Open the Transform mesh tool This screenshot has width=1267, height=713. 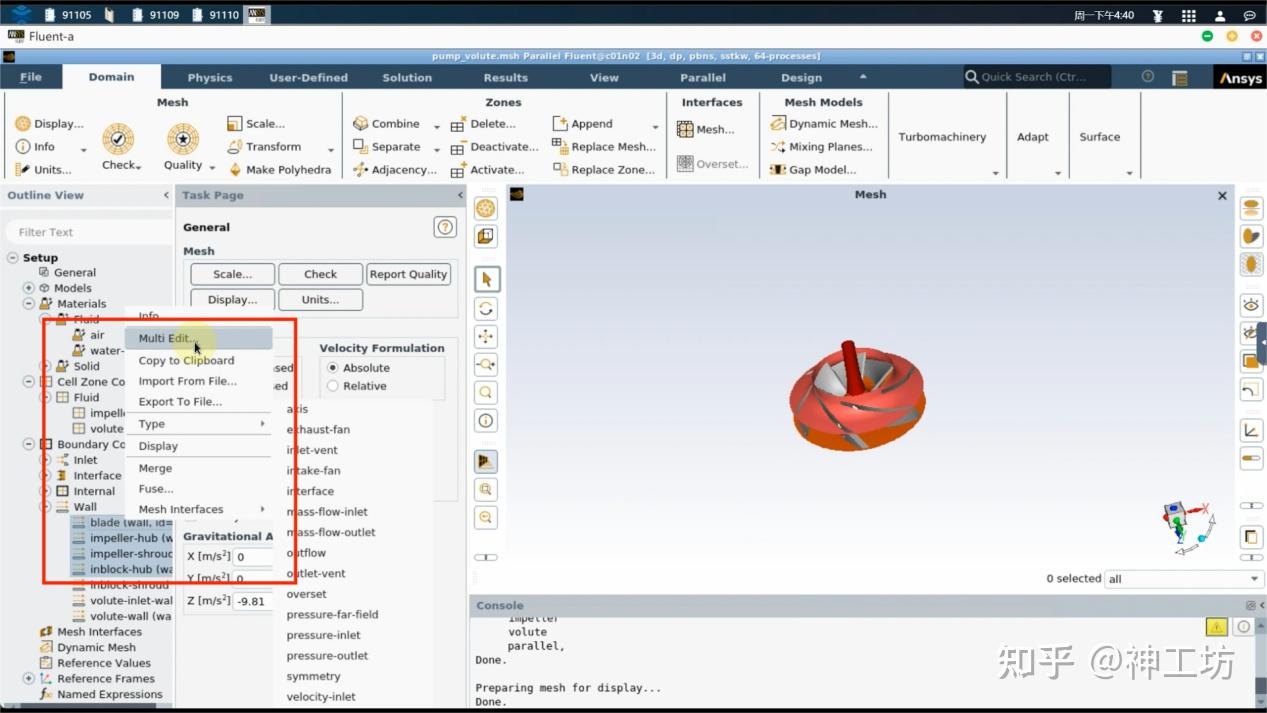(264, 147)
